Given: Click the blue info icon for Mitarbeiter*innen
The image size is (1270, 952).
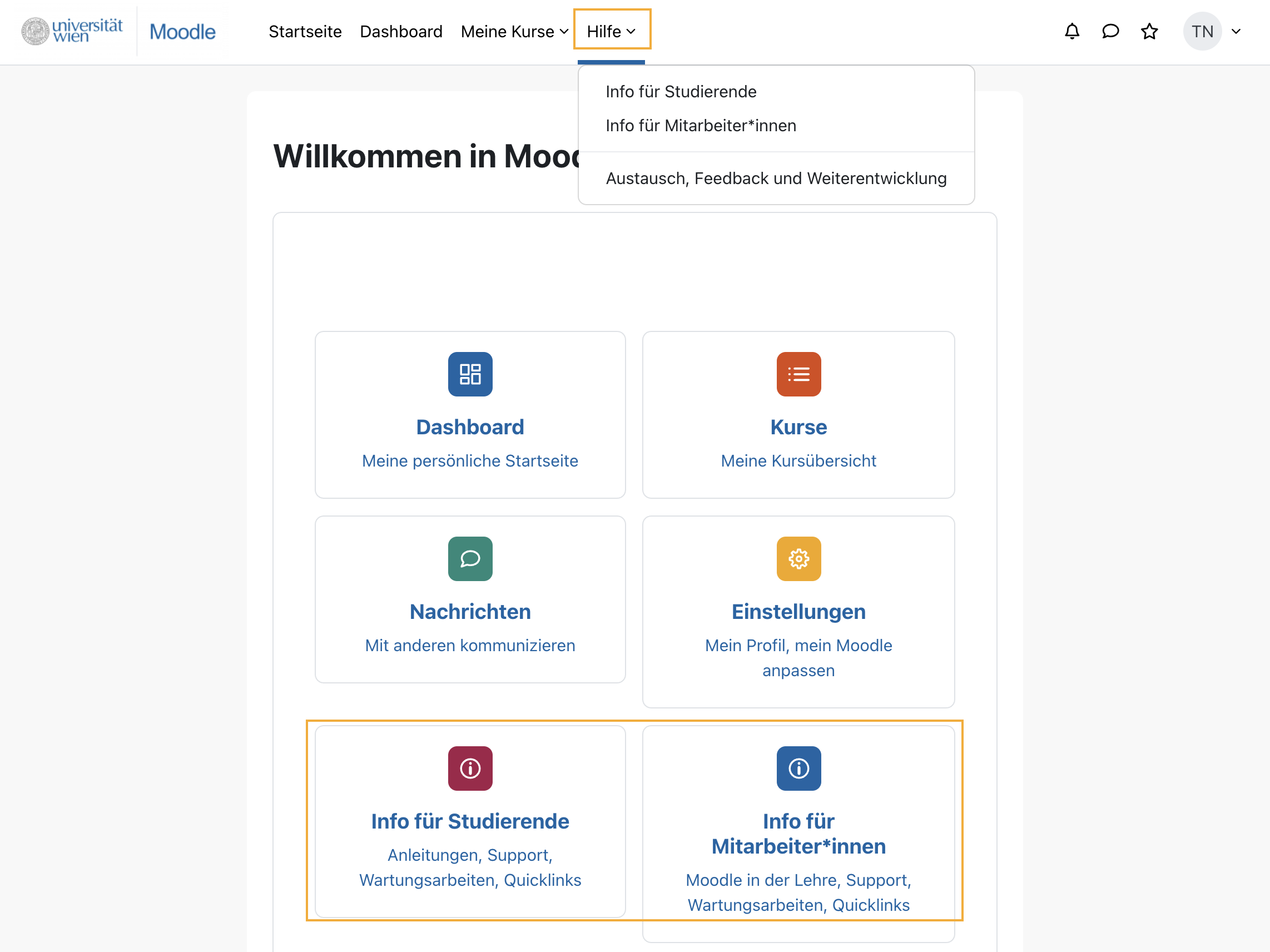Looking at the screenshot, I should coord(798,768).
